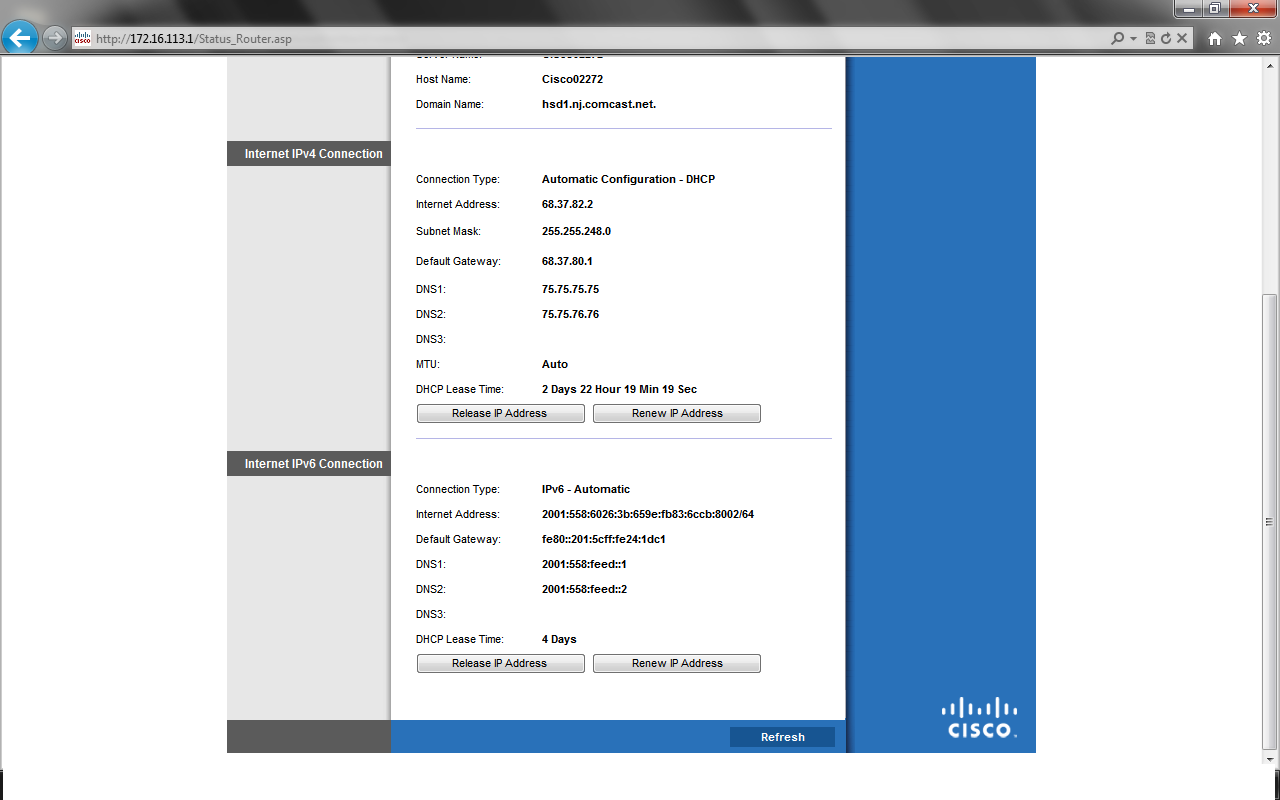Screen dimensions: 1280x800
Task: Click the IPv4 Default Gateway: label
Action: (458, 261)
